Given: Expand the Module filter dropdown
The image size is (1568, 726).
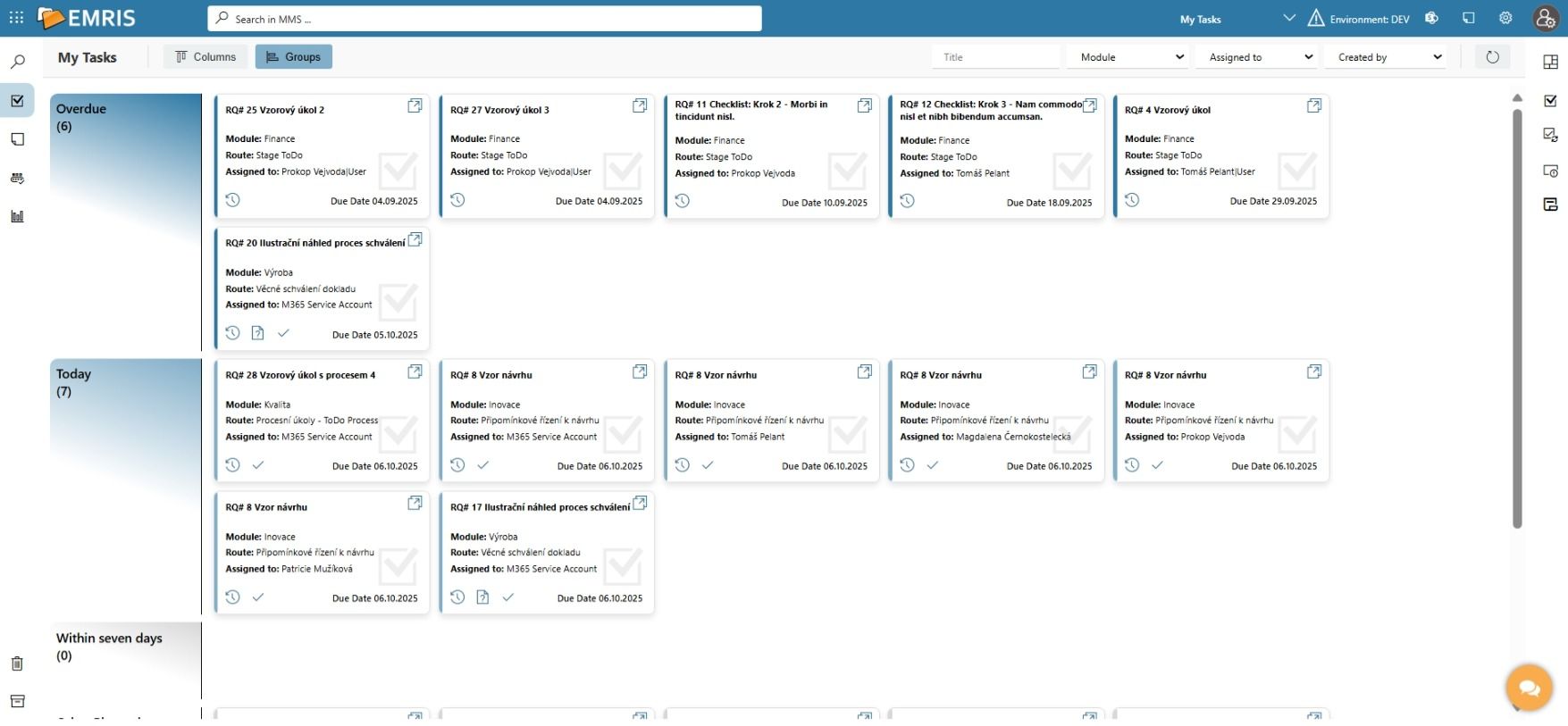Looking at the screenshot, I should click(x=1130, y=57).
